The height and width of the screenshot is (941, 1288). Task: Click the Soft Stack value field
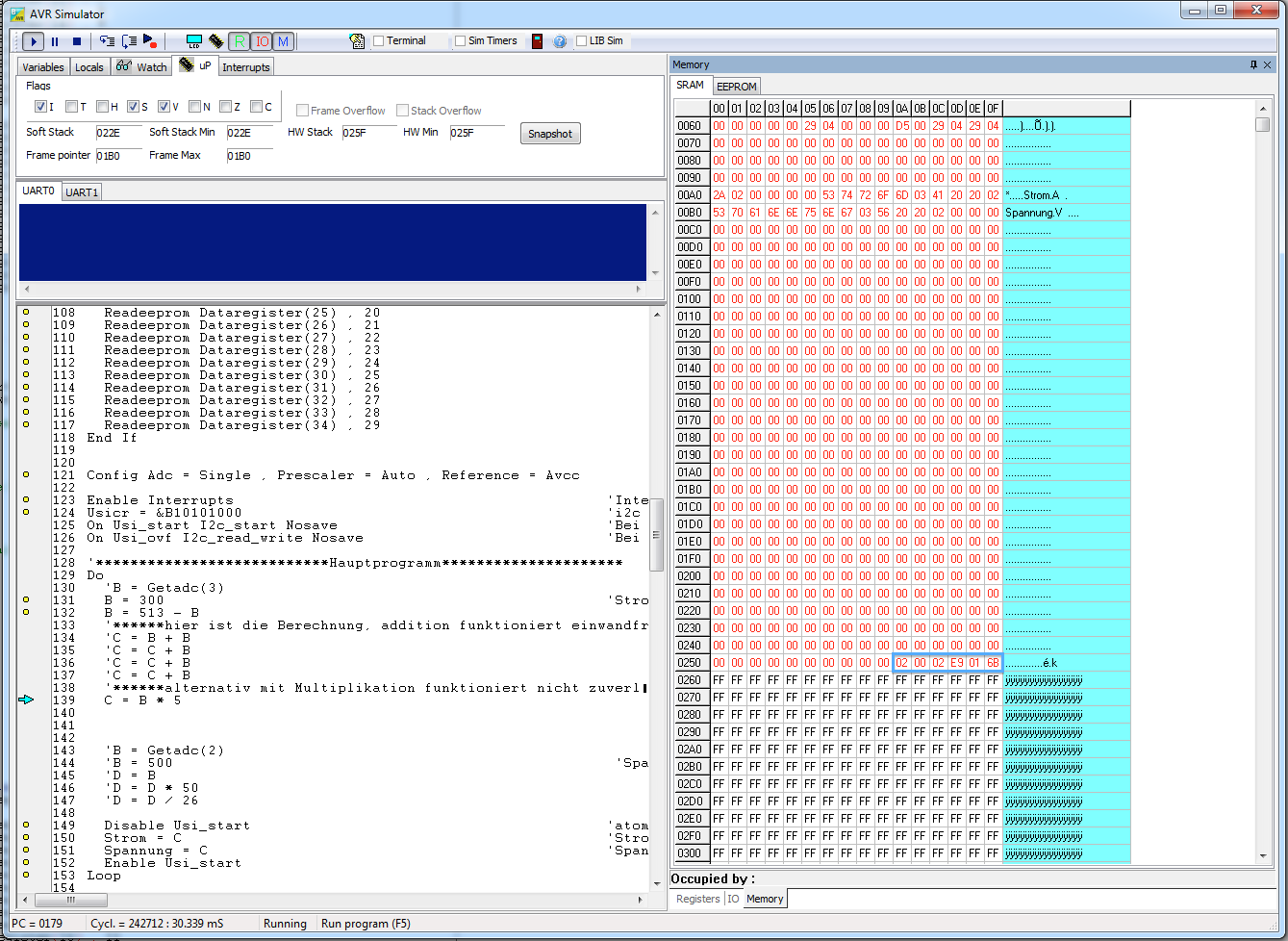point(117,133)
